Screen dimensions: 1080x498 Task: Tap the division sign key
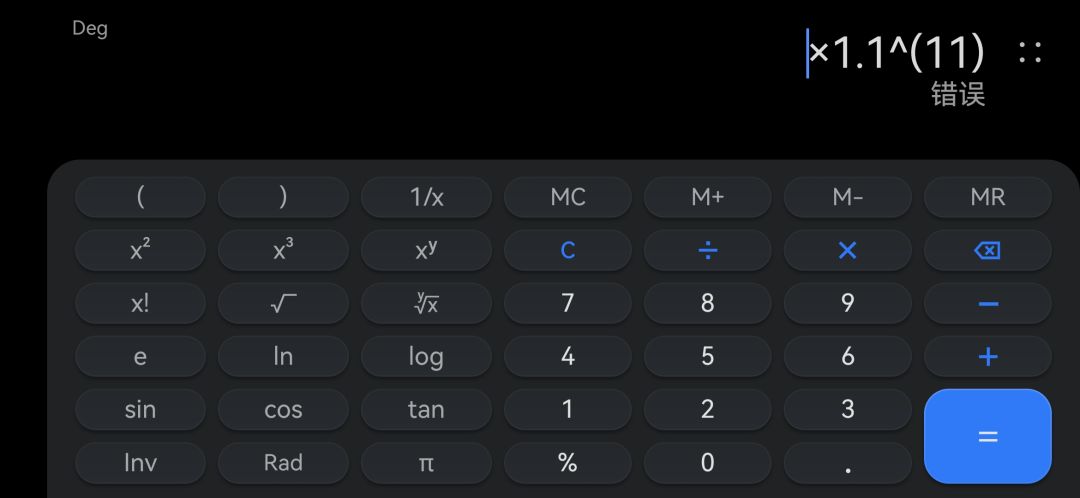pyautogui.click(x=707, y=250)
